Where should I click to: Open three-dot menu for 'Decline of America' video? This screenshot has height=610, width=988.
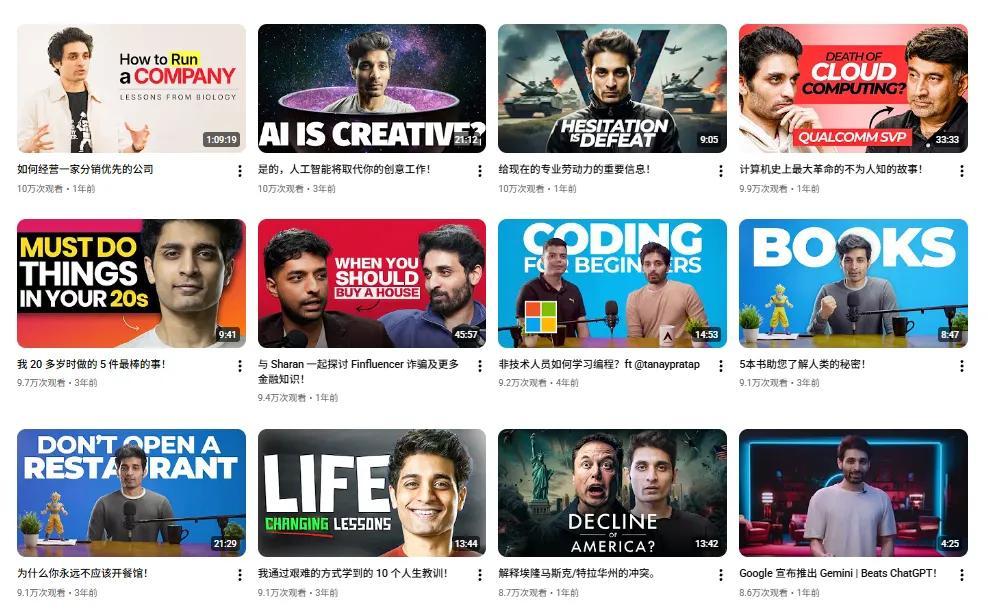pos(721,575)
